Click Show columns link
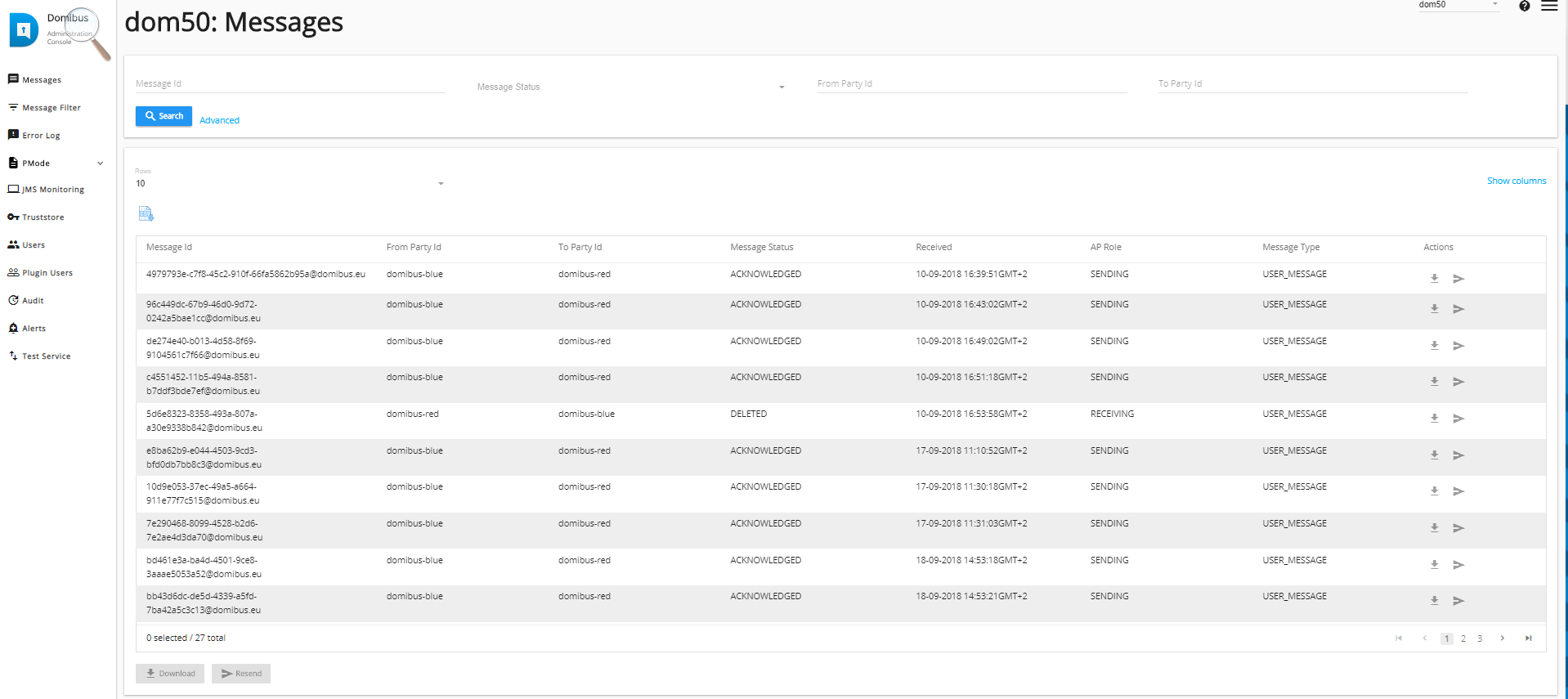The height and width of the screenshot is (699, 1568). pos(1516,181)
